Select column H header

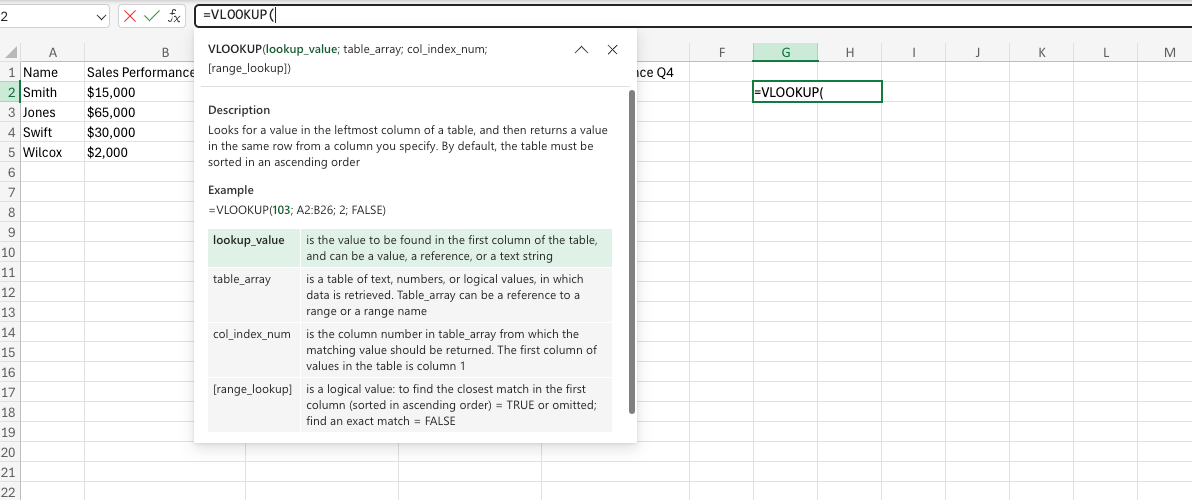[x=850, y=52]
